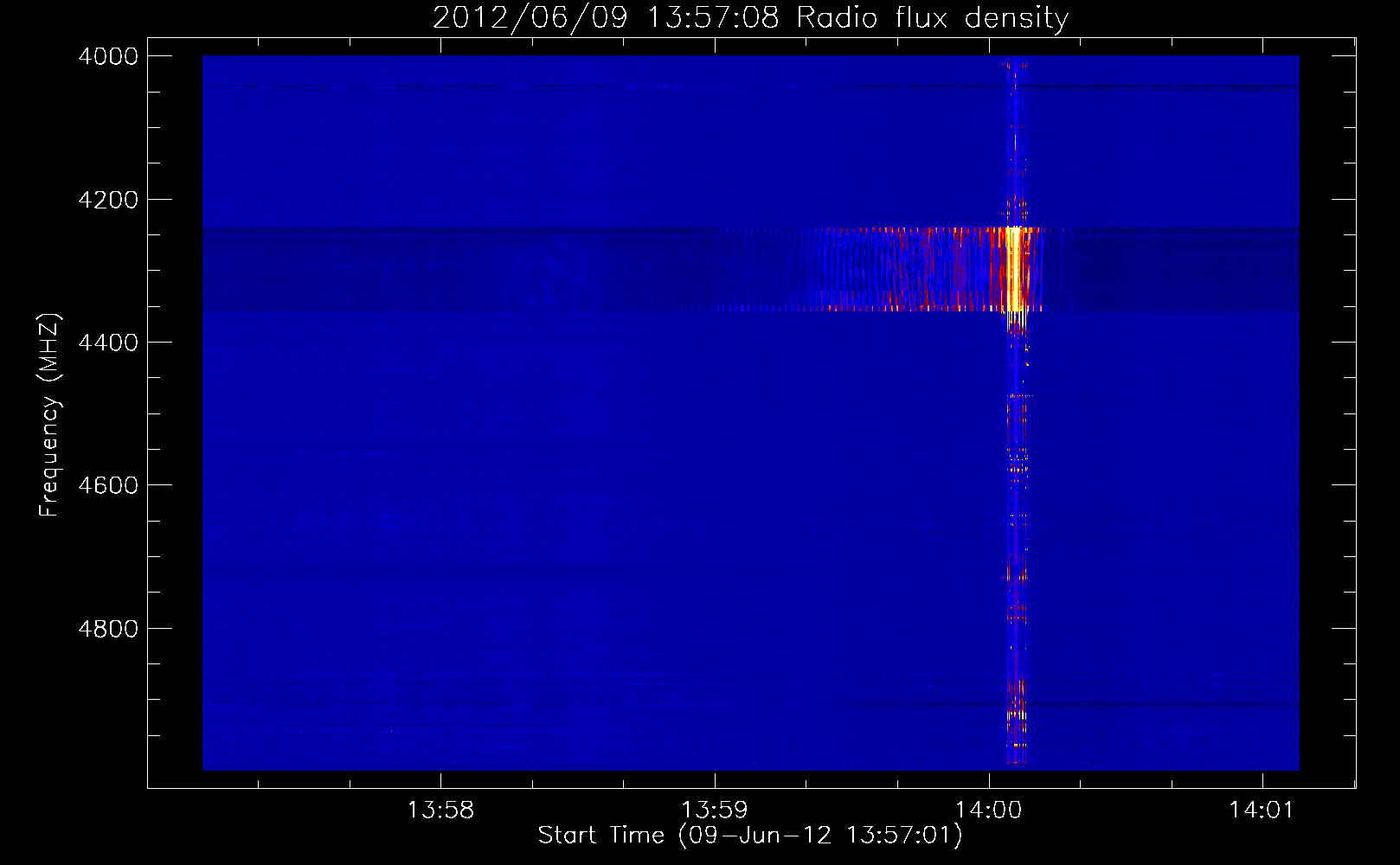Click the 13:59 time tick label
Image resolution: width=1400 pixels, height=865 pixels.
tap(715, 811)
